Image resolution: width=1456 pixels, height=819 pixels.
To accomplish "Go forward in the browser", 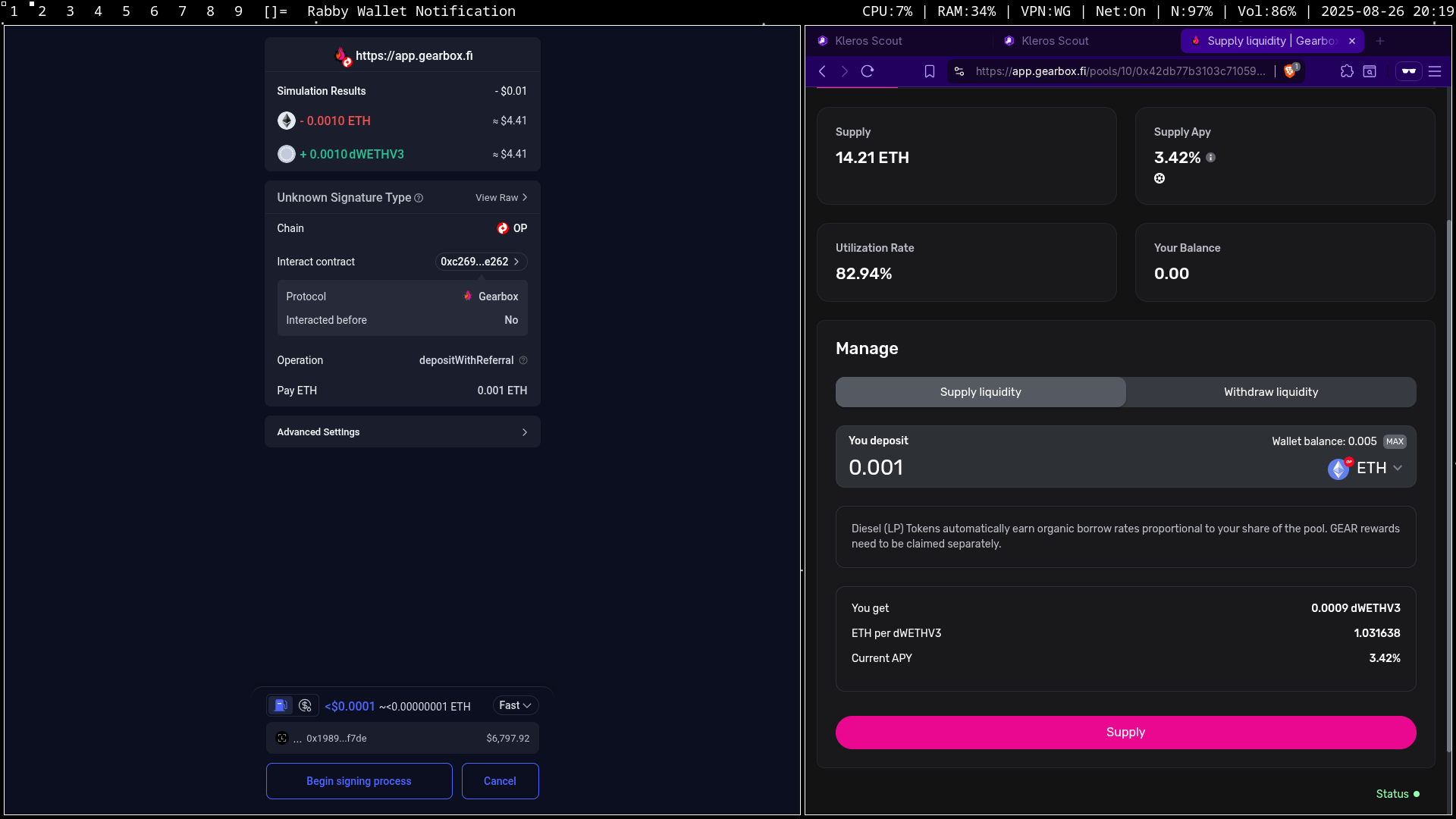I will click(x=845, y=71).
